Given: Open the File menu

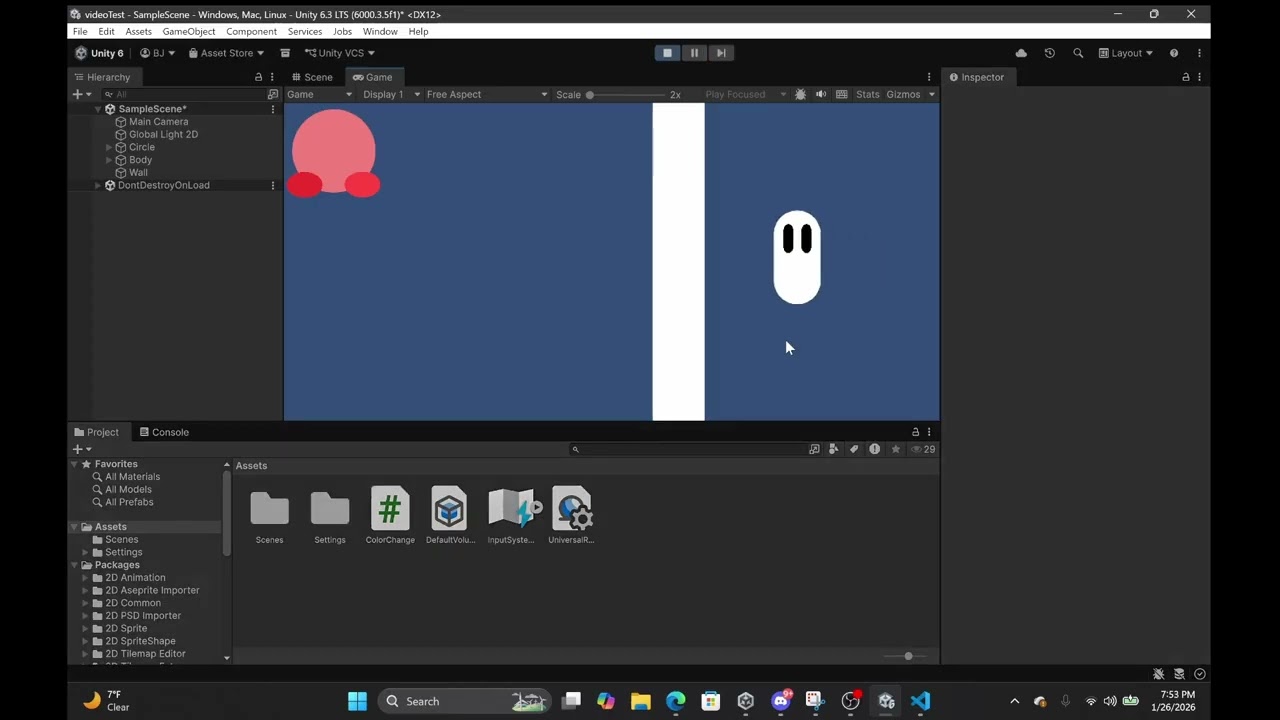Looking at the screenshot, I should pos(80,31).
